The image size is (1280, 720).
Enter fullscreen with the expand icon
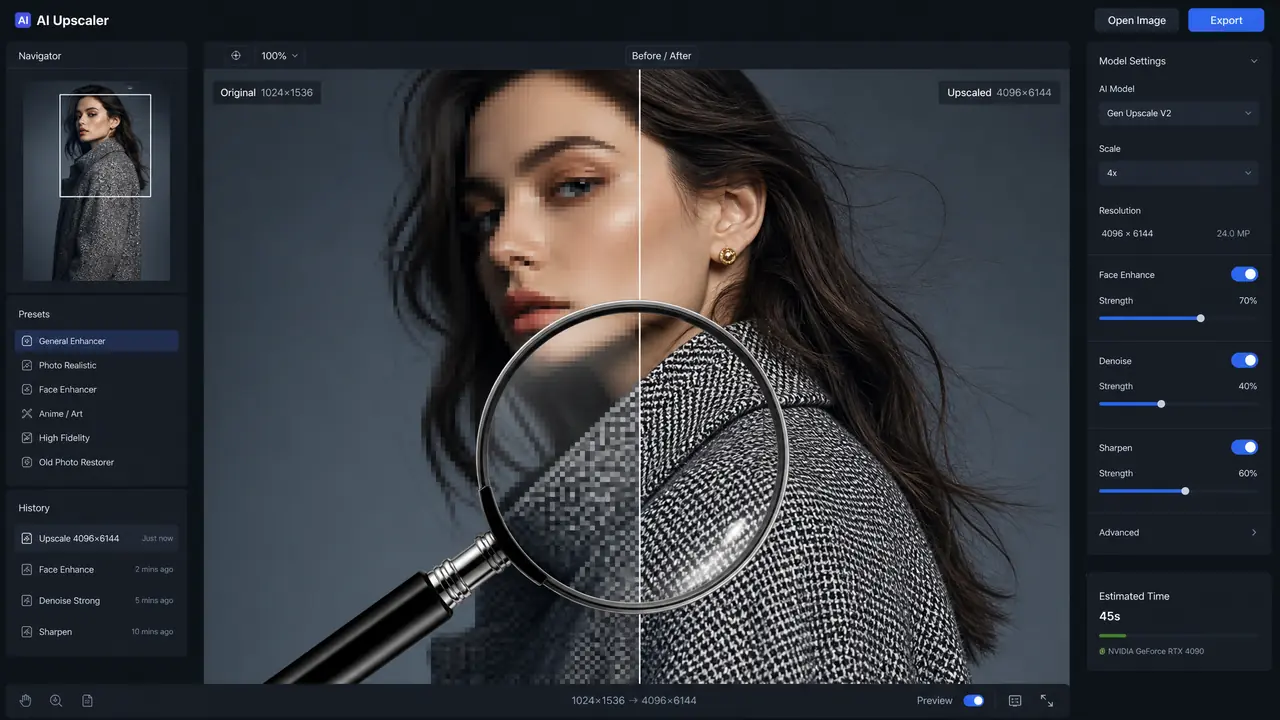pyautogui.click(x=1047, y=701)
